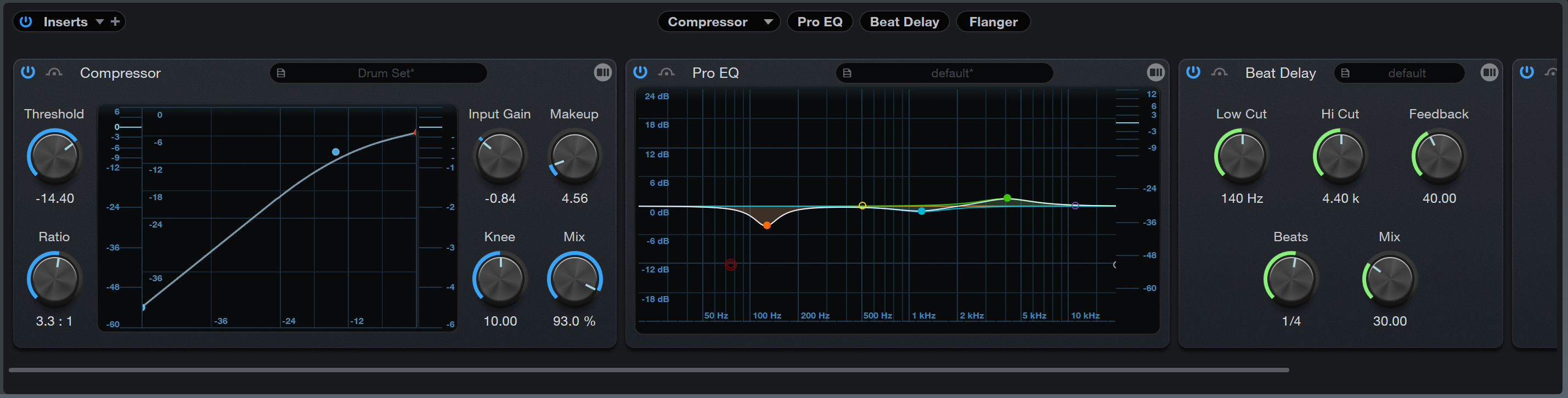Select the cyan EQ band node
1568x398 pixels.
pos(922,211)
